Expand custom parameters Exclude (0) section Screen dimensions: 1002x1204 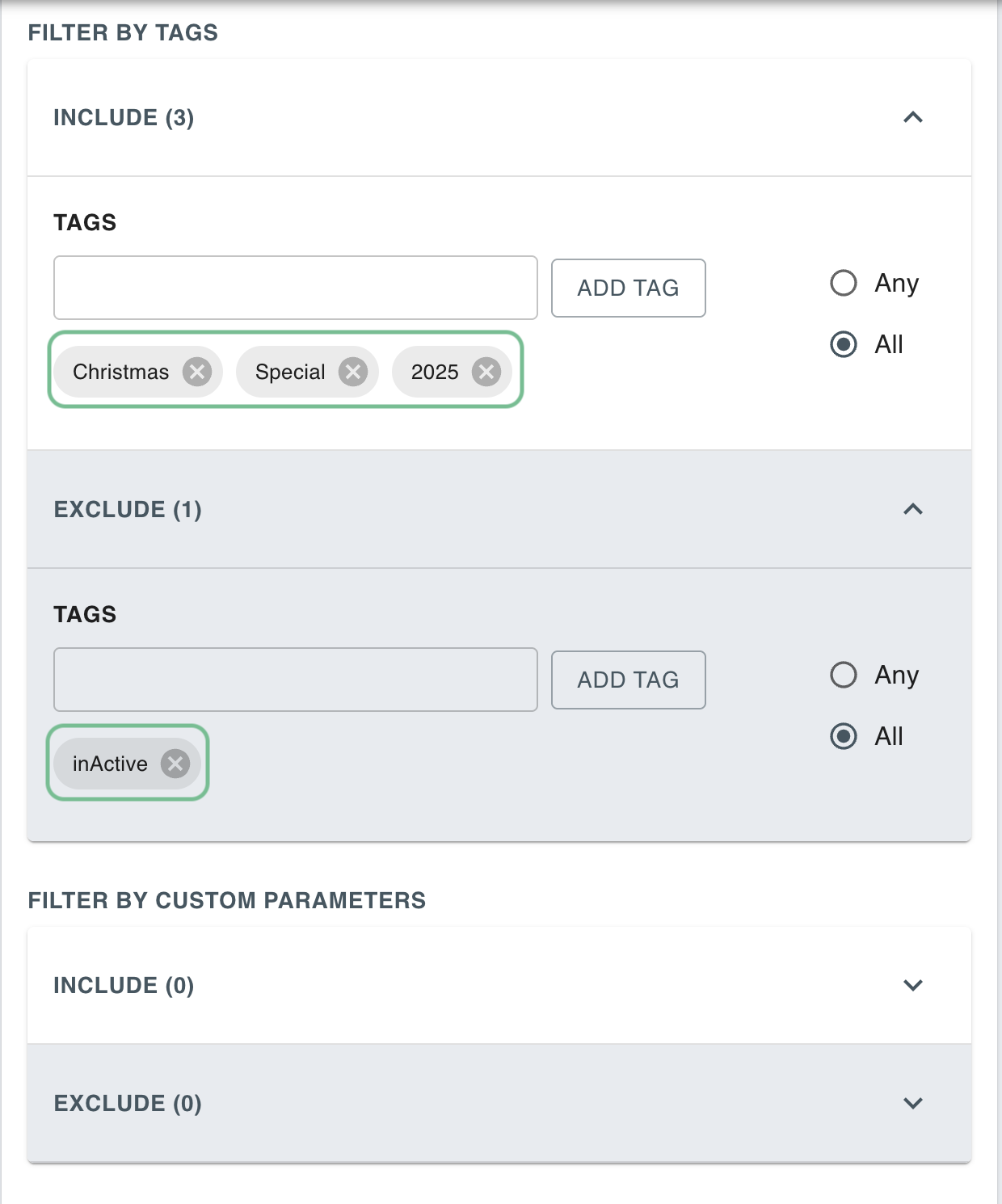click(x=912, y=1104)
